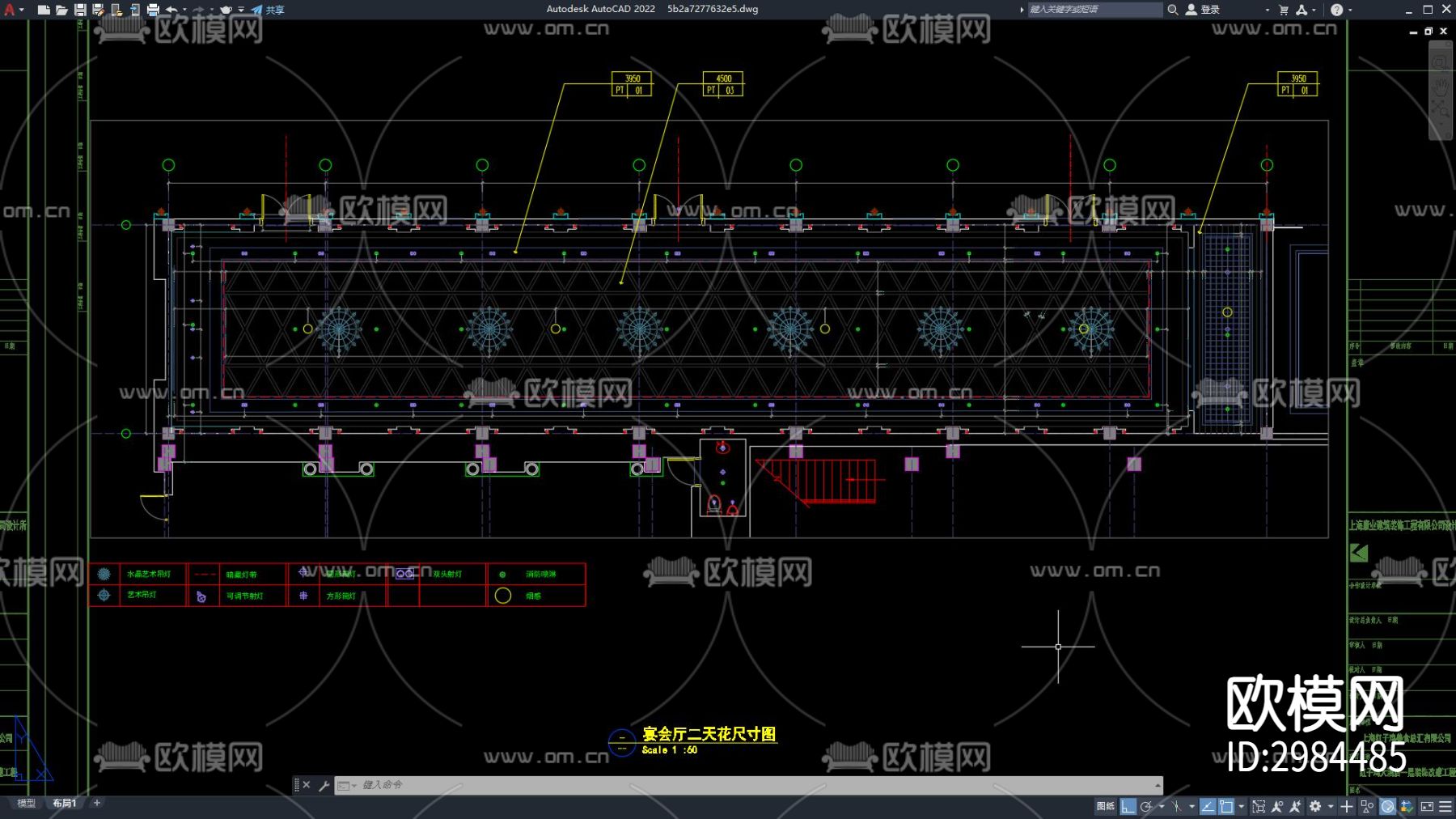Open Workspace Switching gear icon
Viewport: 1456px width, 819px height.
pyautogui.click(x=1315, y=806)
